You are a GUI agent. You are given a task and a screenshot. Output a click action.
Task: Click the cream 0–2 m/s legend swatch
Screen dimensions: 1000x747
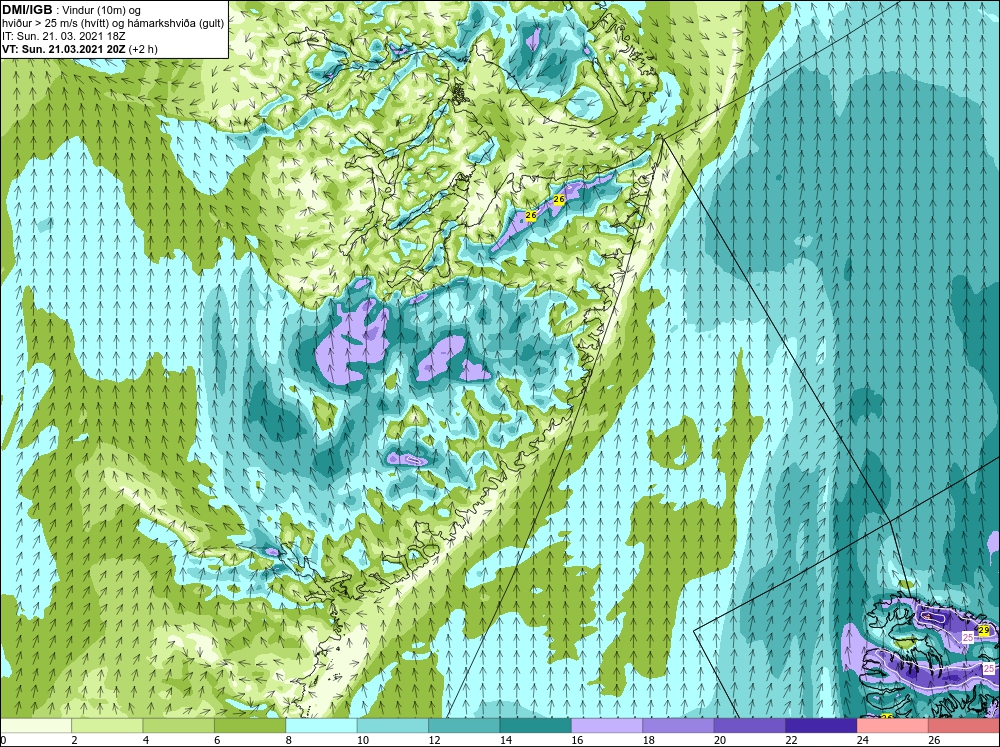(36, 726)
